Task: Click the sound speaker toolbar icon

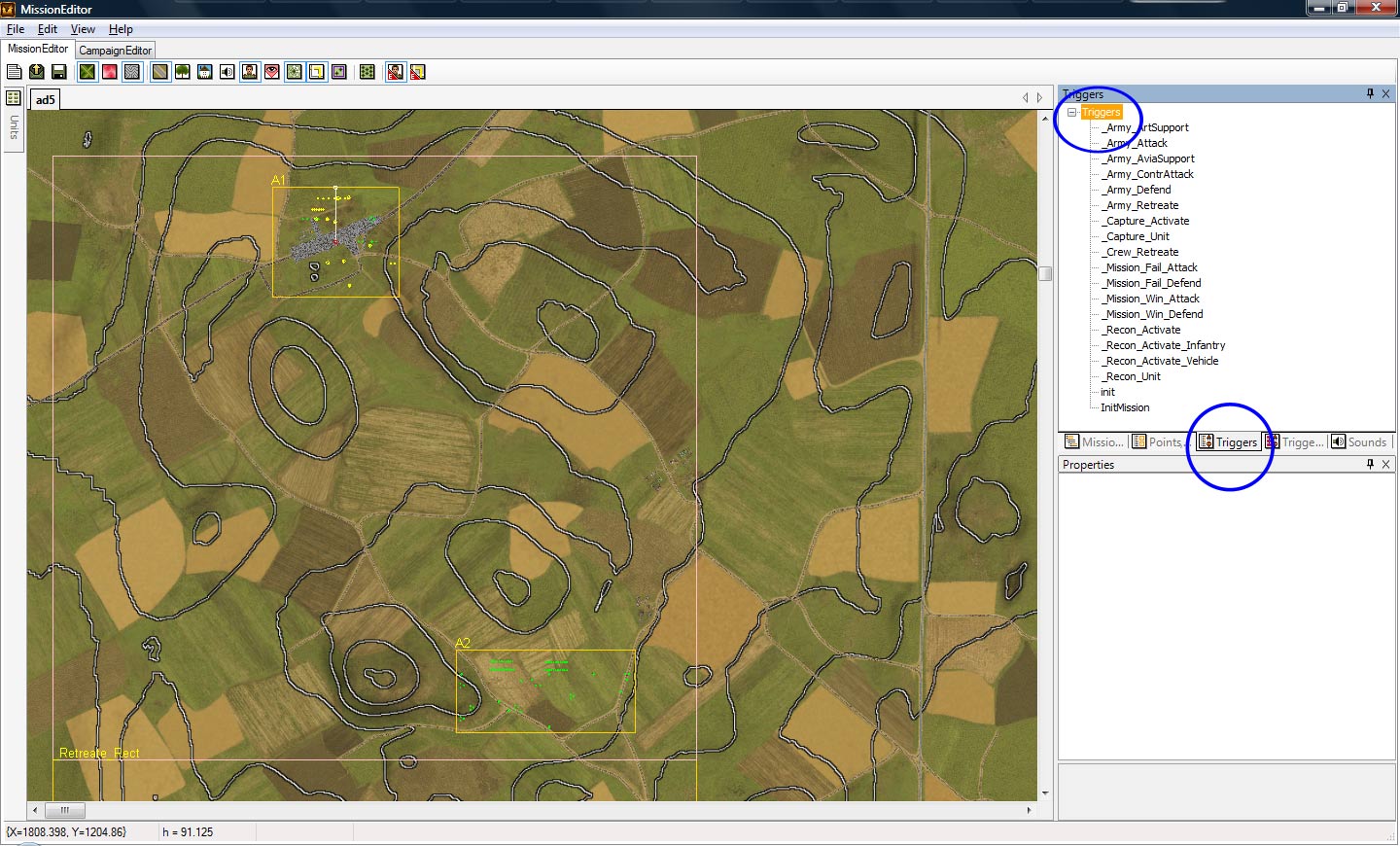Action: point(227,72)
